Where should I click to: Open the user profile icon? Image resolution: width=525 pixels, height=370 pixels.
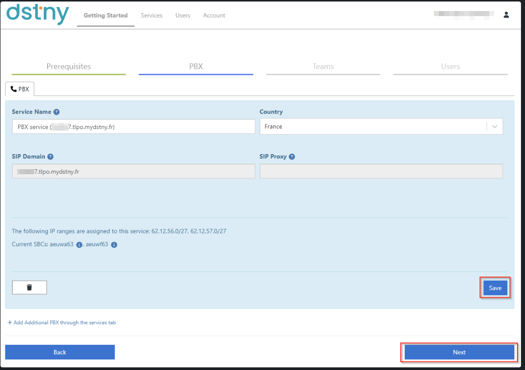(506, 15)
